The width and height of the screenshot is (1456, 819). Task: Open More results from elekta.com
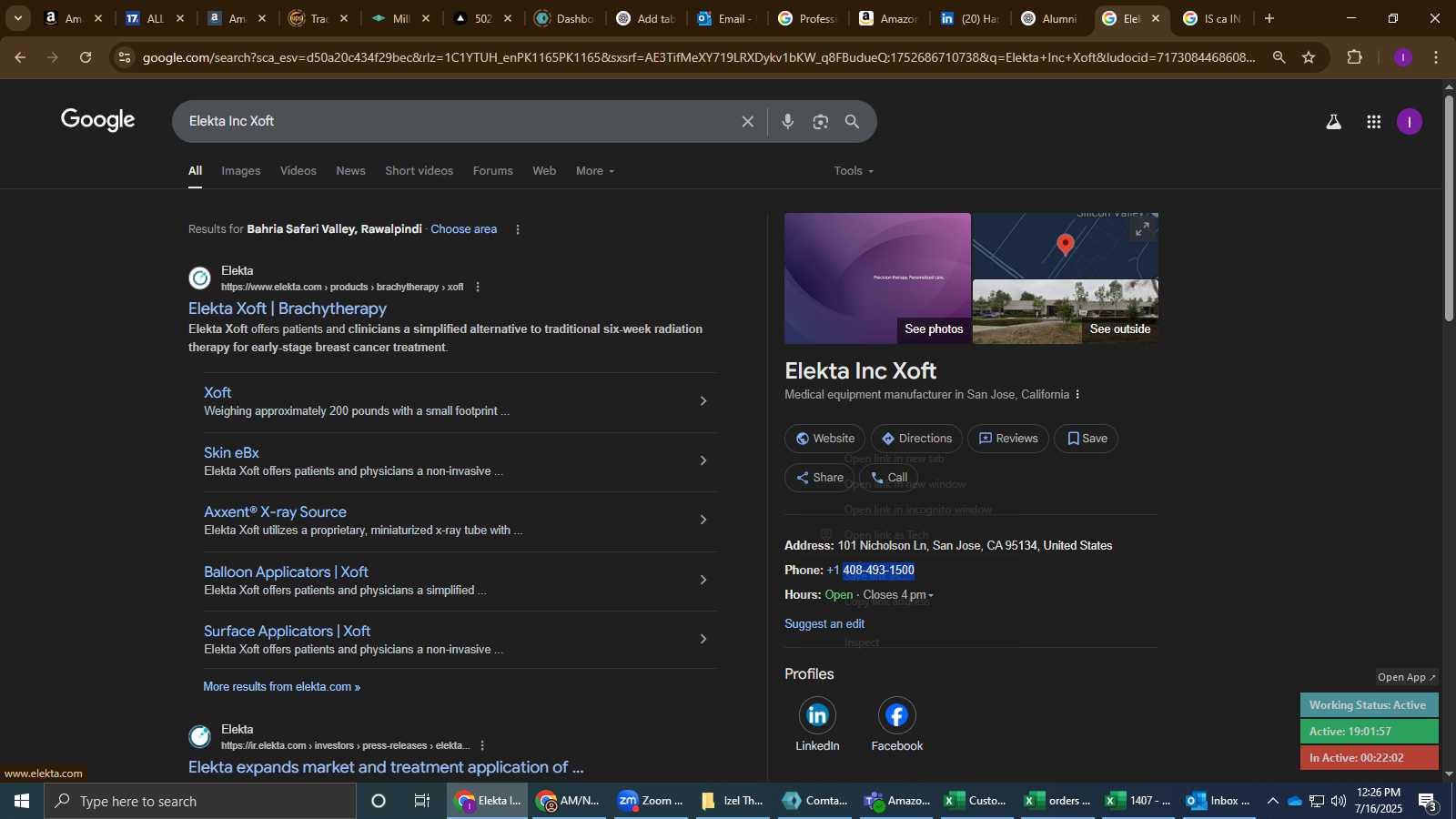282,687
